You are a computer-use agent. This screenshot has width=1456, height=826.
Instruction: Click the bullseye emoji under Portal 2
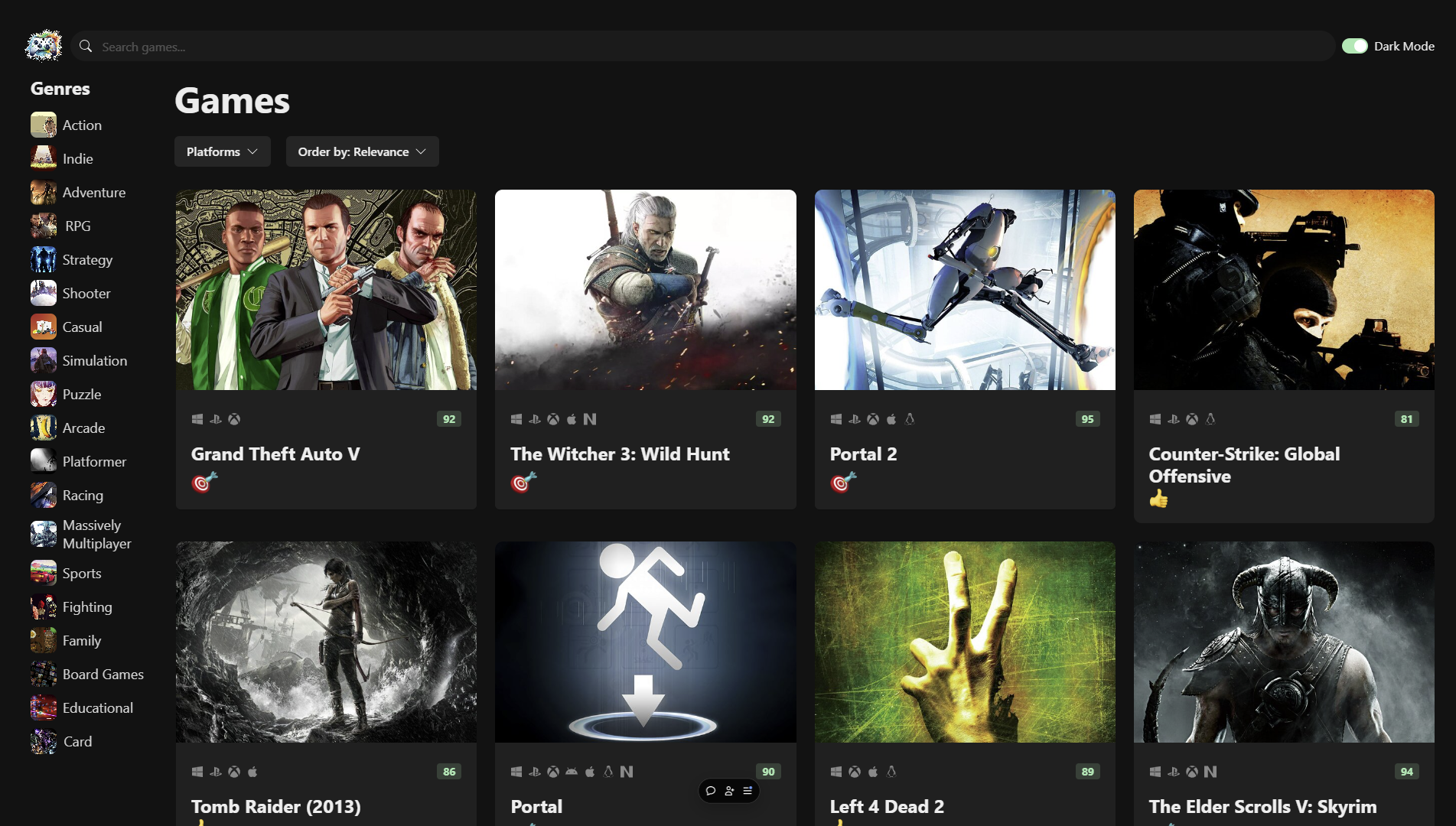click(x=843, y=483)
